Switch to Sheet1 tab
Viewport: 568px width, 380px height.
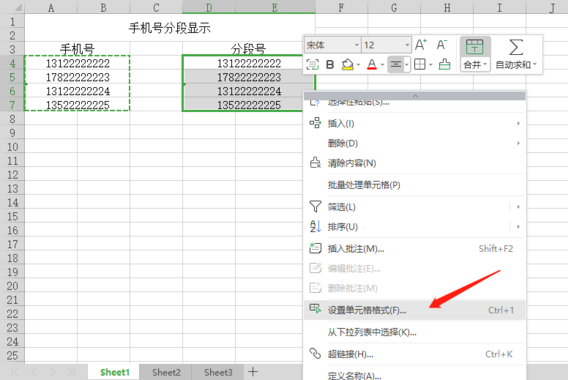pos(114,372)
